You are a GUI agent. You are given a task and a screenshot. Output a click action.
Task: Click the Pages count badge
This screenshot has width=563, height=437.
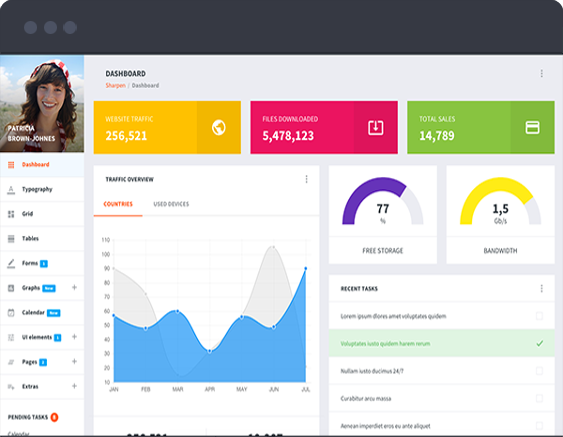(43, 362)
